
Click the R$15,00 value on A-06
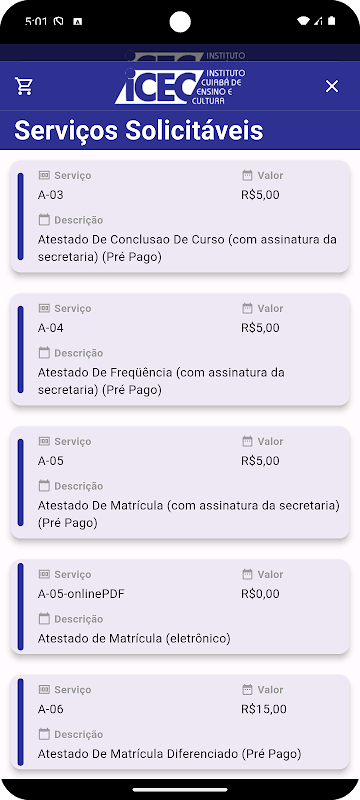pyautogui.click(x=264, y=709)
